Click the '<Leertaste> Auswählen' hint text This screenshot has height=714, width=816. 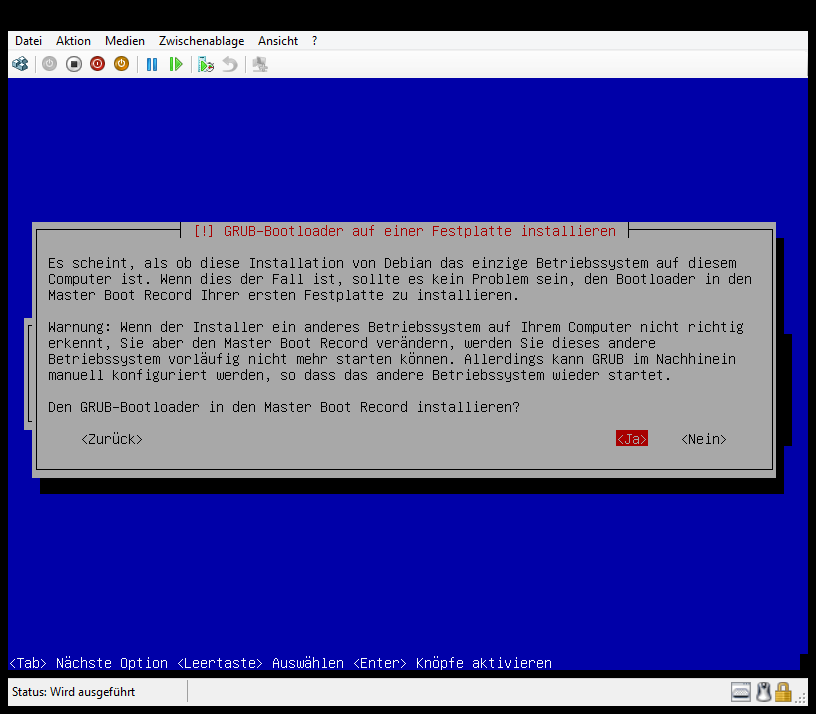pyautogui.click(x=260, y=663)
